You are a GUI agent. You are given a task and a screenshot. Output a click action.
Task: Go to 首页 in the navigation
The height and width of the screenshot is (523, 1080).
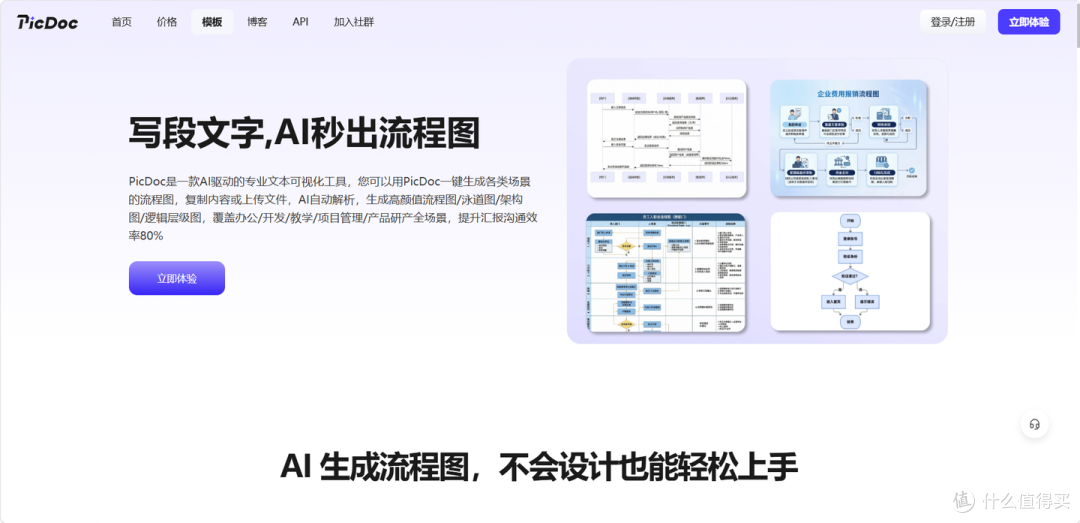pyautogui.click(x=121, y=22)
